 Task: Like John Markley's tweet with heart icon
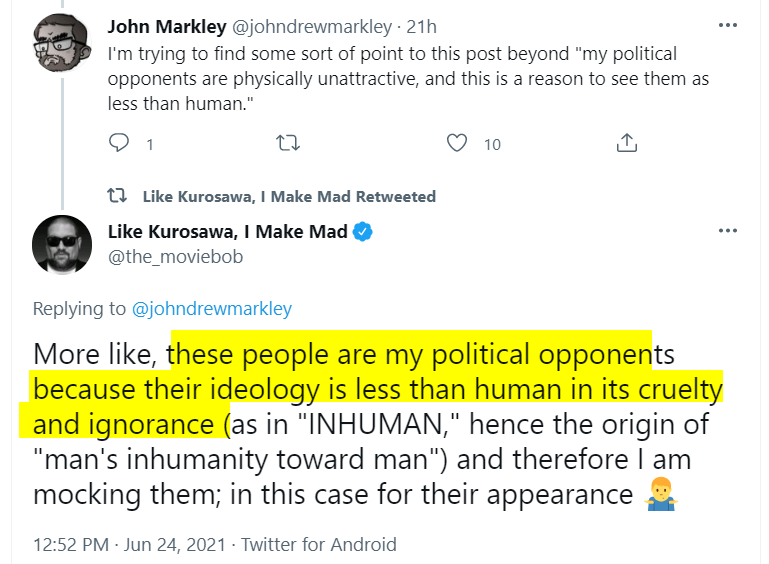pos(457,143)
